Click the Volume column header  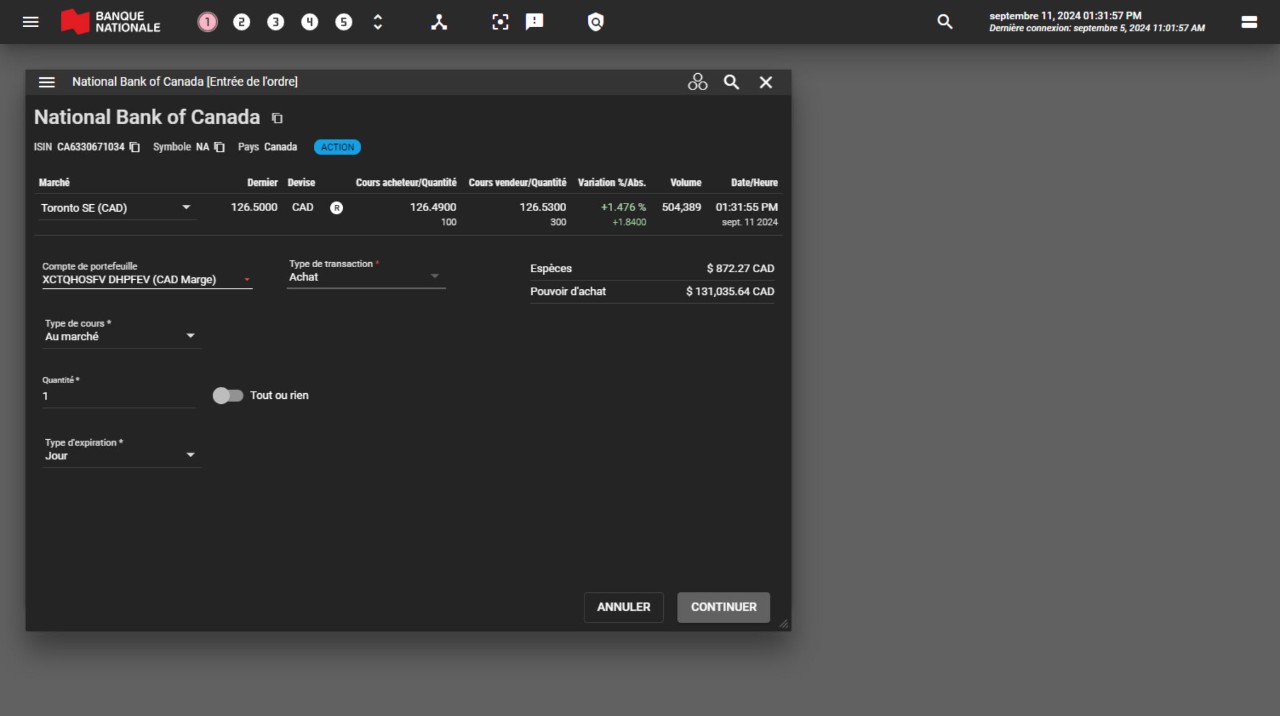(x=686, y=183)
